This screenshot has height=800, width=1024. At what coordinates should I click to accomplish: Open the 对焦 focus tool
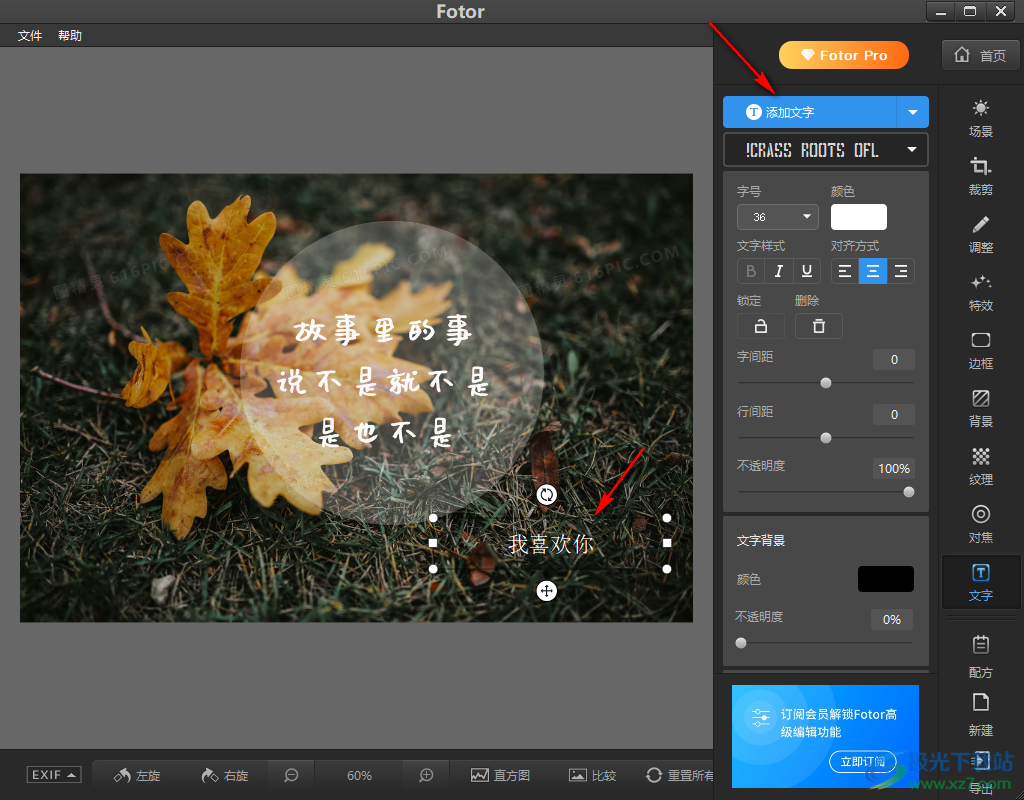tap(980, 523)
